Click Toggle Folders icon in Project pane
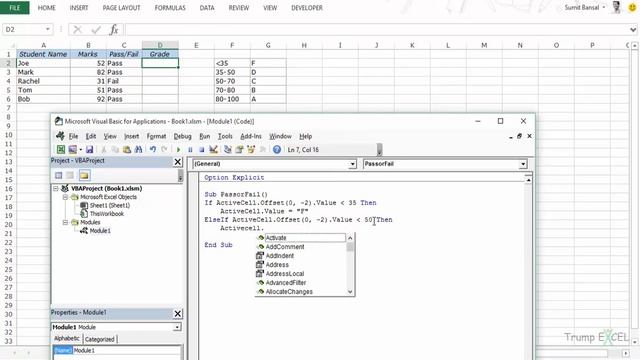The width and height of the screenshot is (640, 360). click(x=84, y=176)
